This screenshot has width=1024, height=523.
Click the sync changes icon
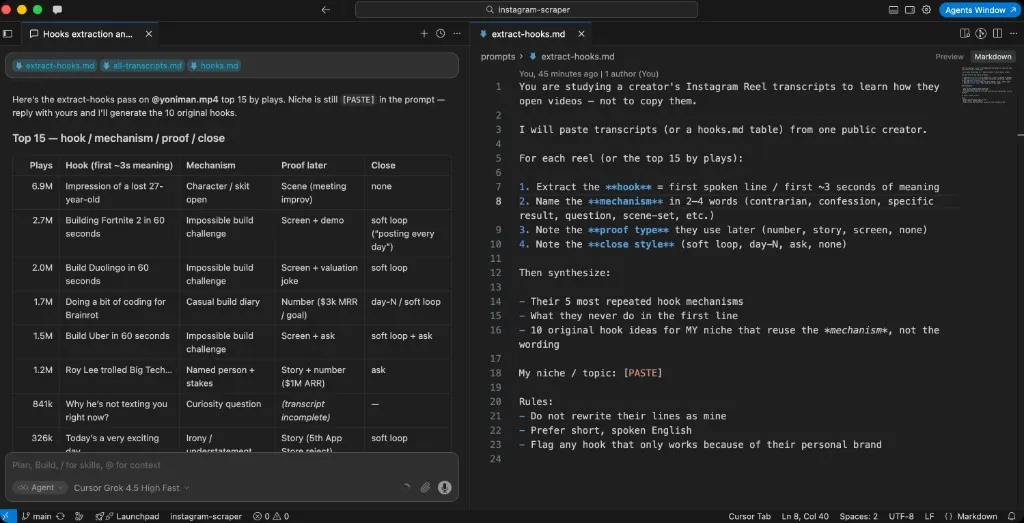click(61, 516)
